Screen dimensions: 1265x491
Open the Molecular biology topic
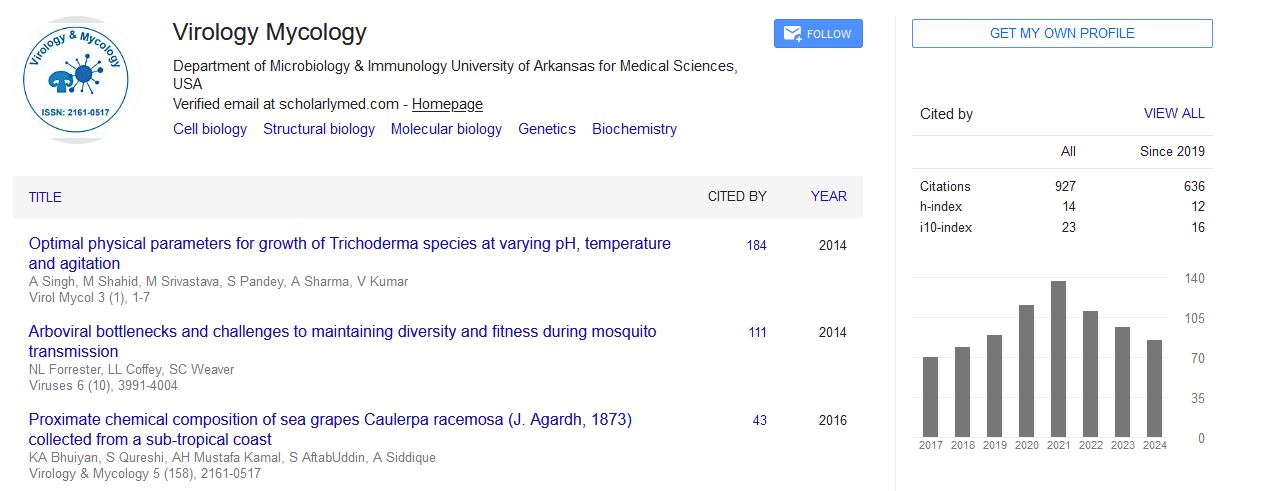click(x=446, y=129)
